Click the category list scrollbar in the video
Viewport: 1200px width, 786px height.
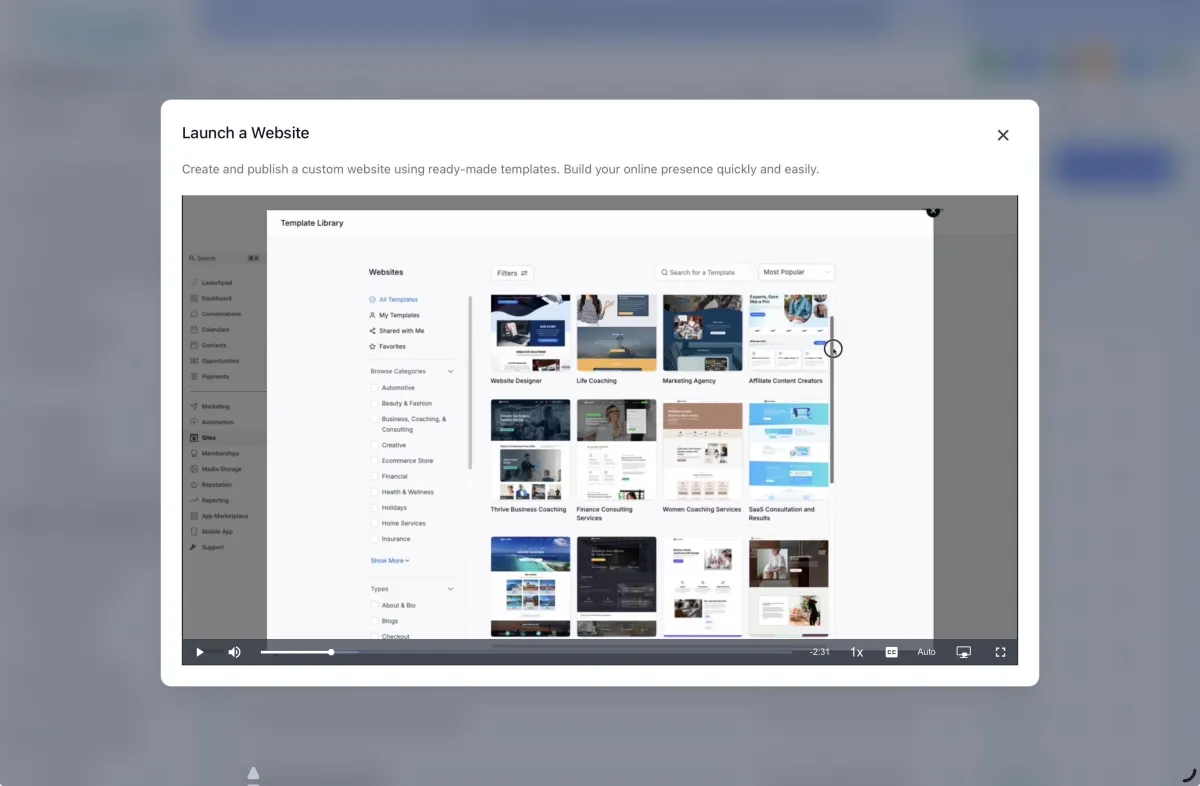pos(469,382)
